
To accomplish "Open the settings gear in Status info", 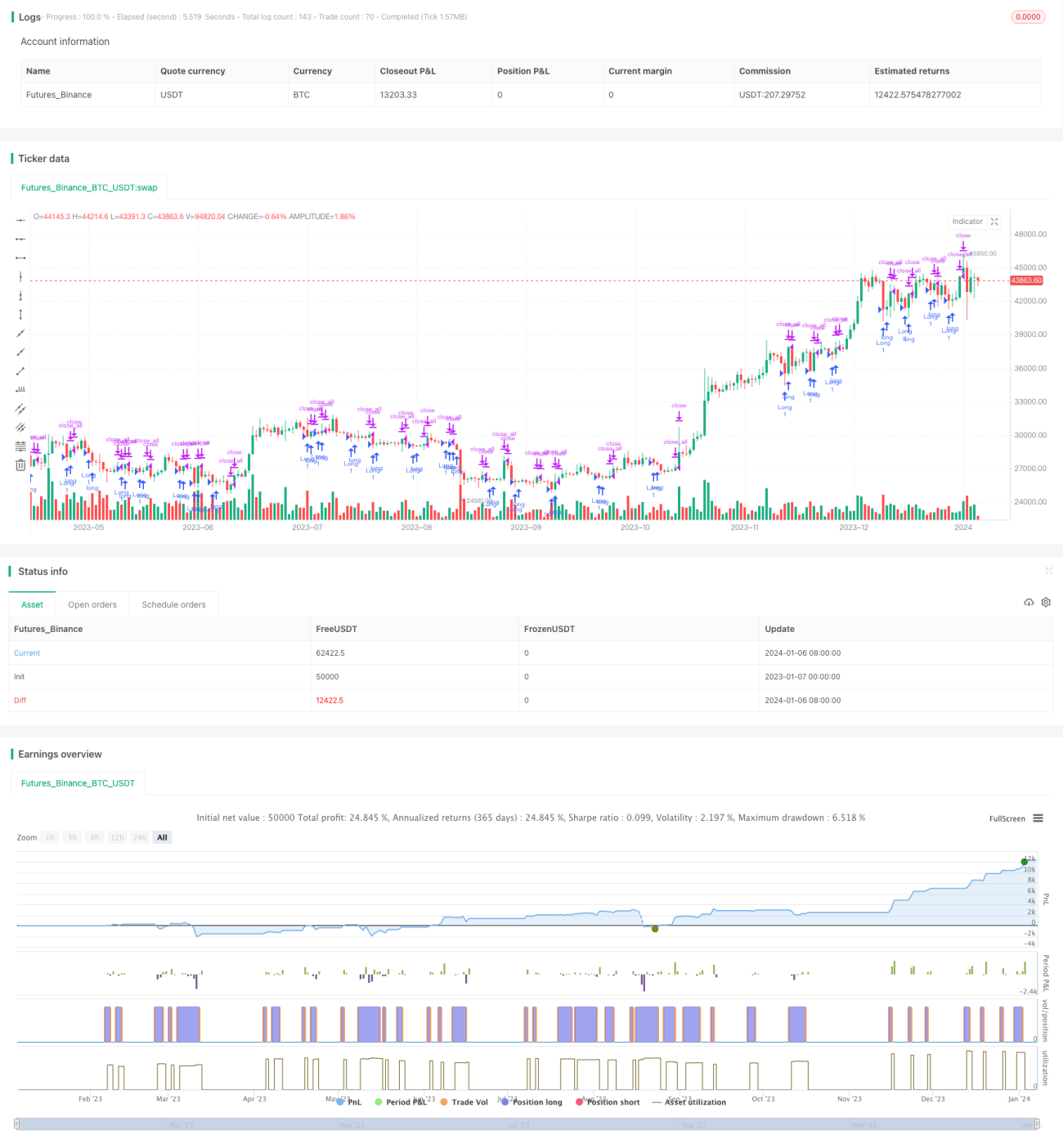I will click(x=1046, y=603).
